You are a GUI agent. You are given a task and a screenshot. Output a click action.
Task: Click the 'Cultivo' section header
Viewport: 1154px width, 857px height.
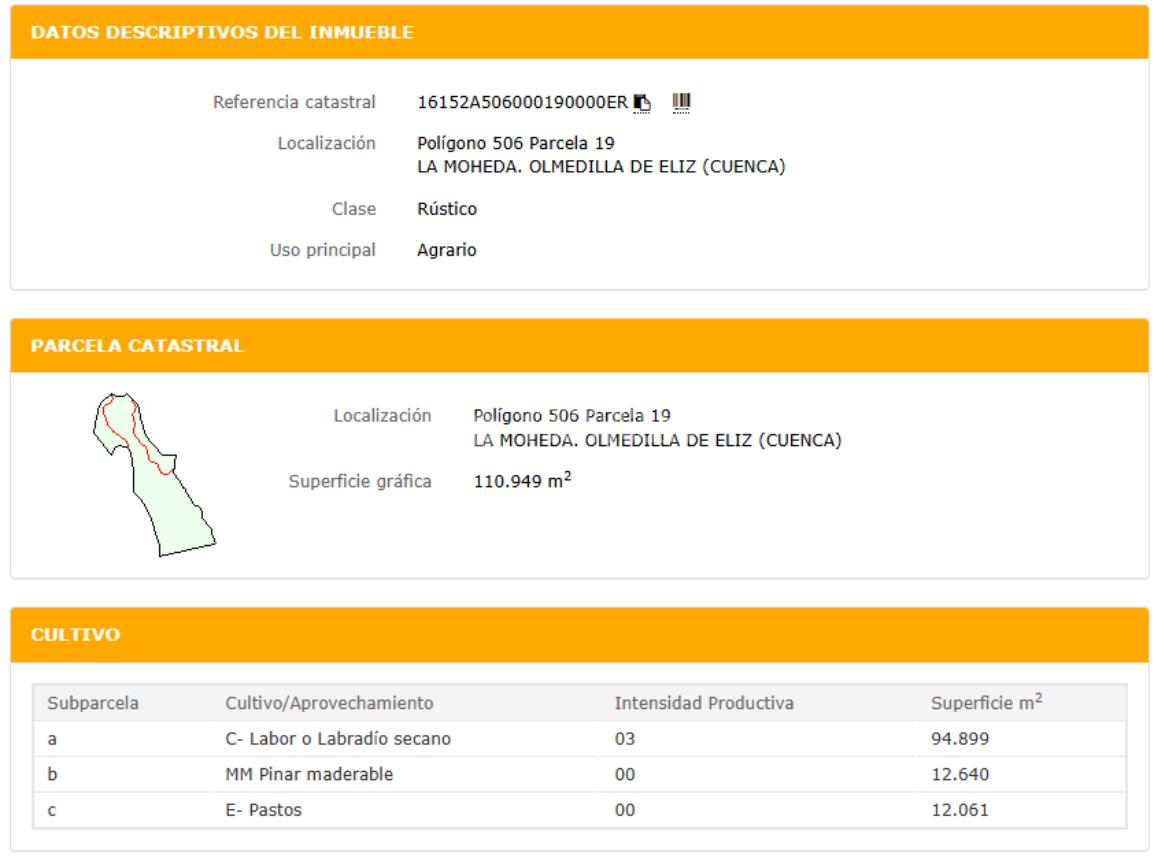(75, 635)
